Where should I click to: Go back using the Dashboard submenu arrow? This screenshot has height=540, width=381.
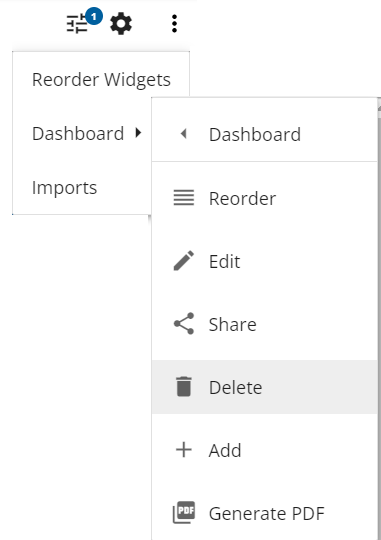pos(184,134)
